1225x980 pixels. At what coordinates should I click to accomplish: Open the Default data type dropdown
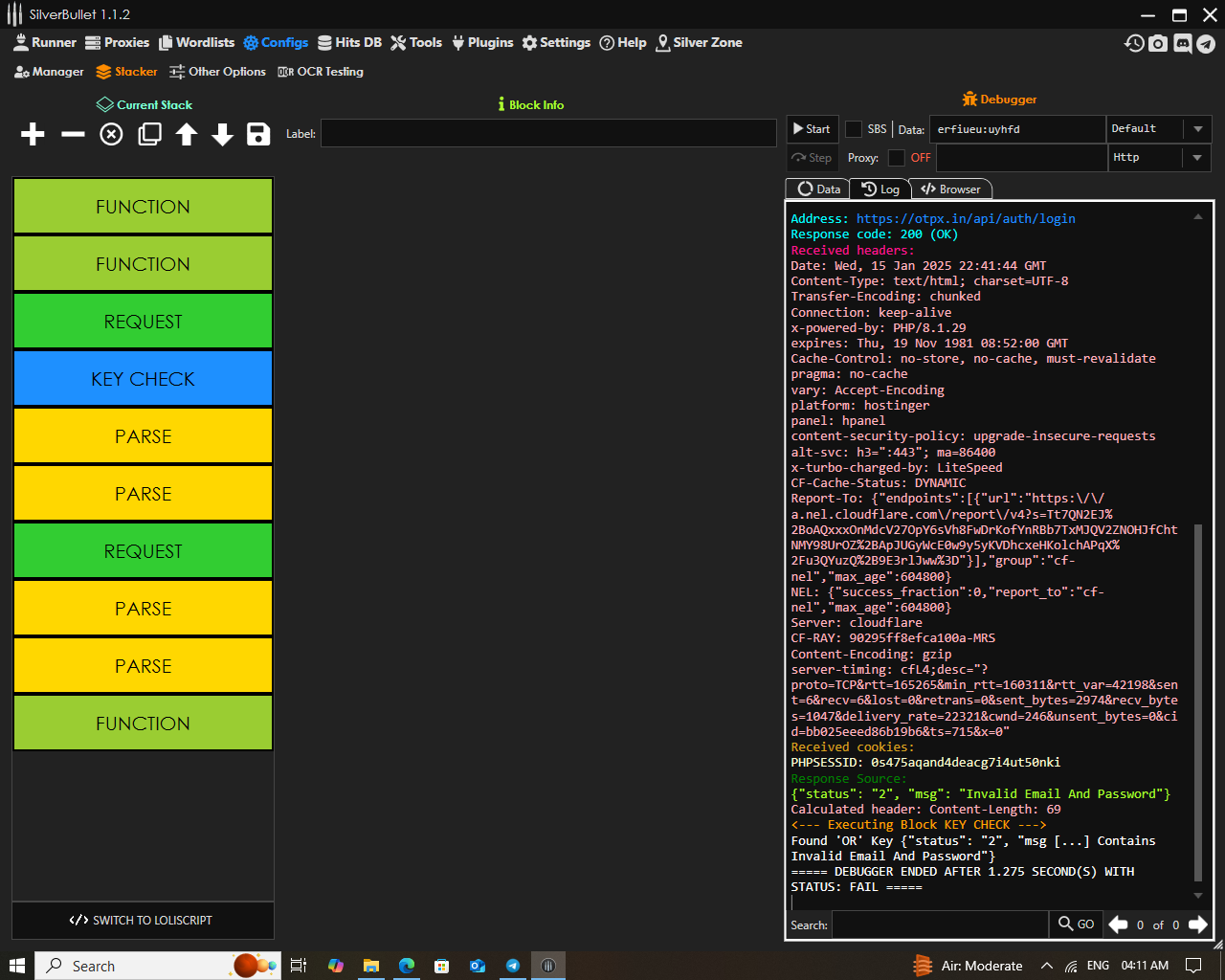click(x=1158, y=129)
